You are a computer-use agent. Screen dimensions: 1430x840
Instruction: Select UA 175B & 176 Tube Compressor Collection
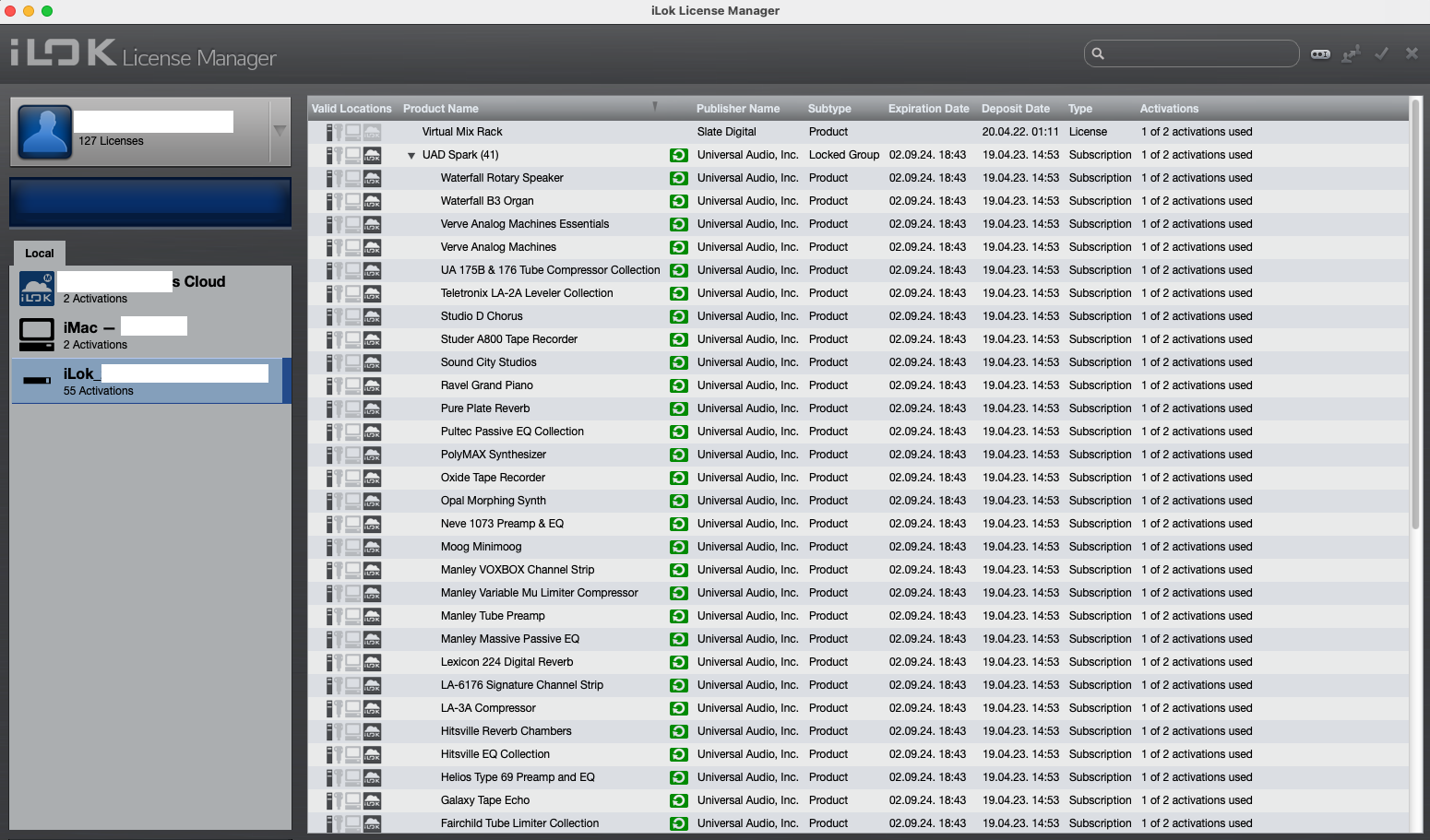point(858,270)
